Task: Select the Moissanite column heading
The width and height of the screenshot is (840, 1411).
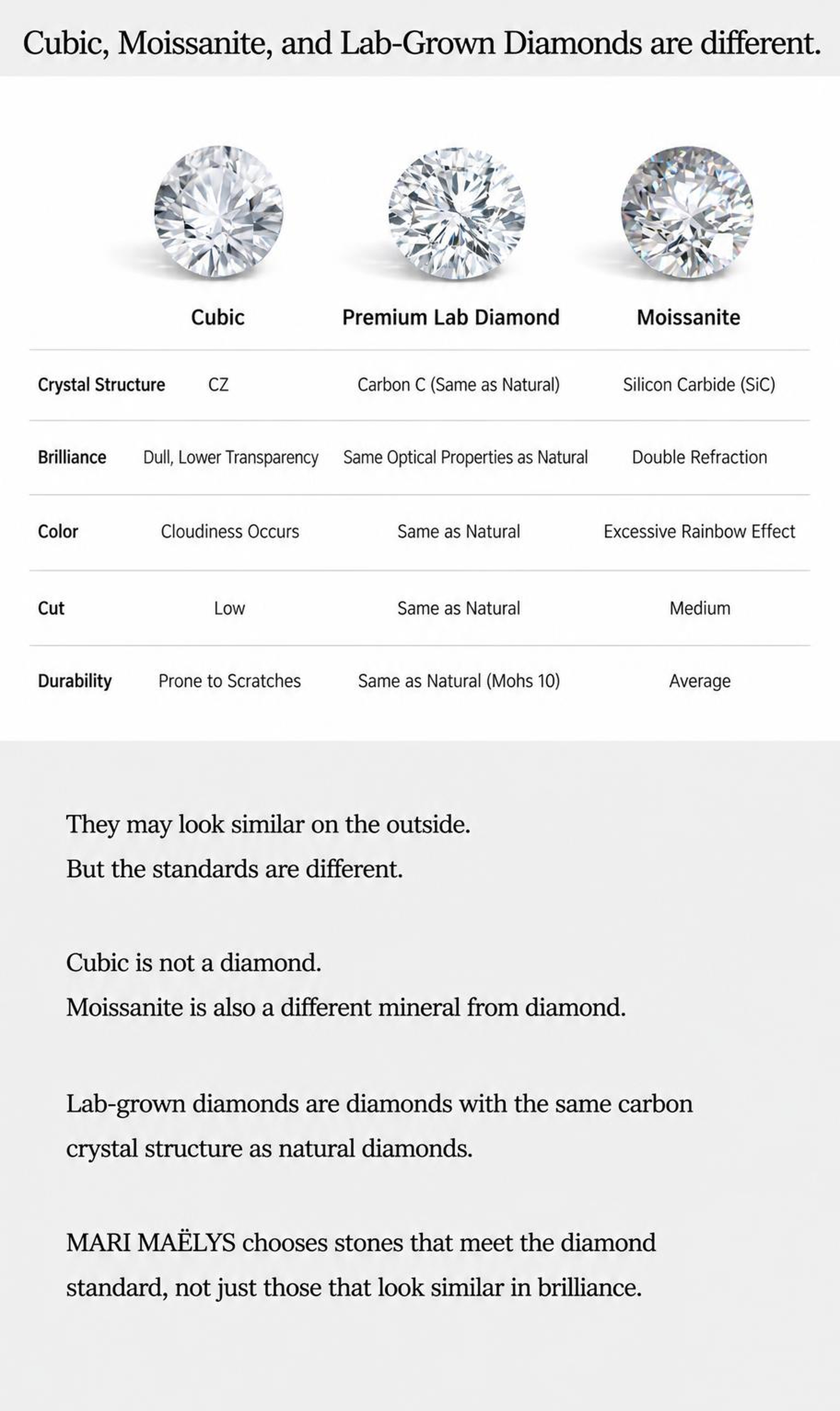Action: tap(688, 317)
